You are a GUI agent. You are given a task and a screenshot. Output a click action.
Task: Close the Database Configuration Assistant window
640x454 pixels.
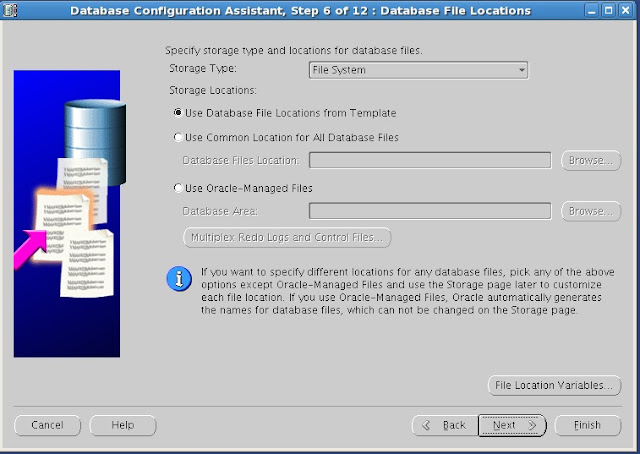pos(626,10)
